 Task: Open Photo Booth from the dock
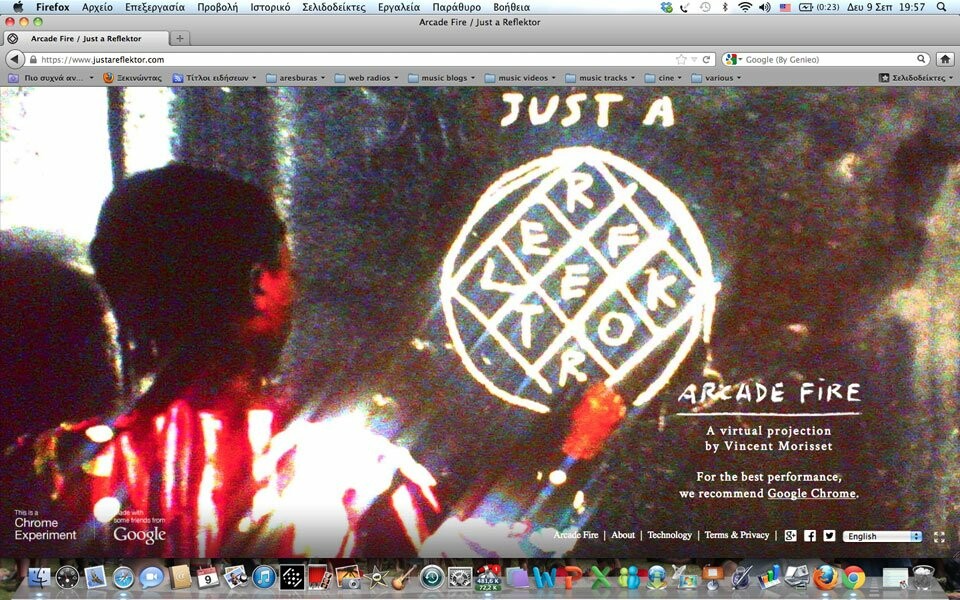(x=320, y=577)
